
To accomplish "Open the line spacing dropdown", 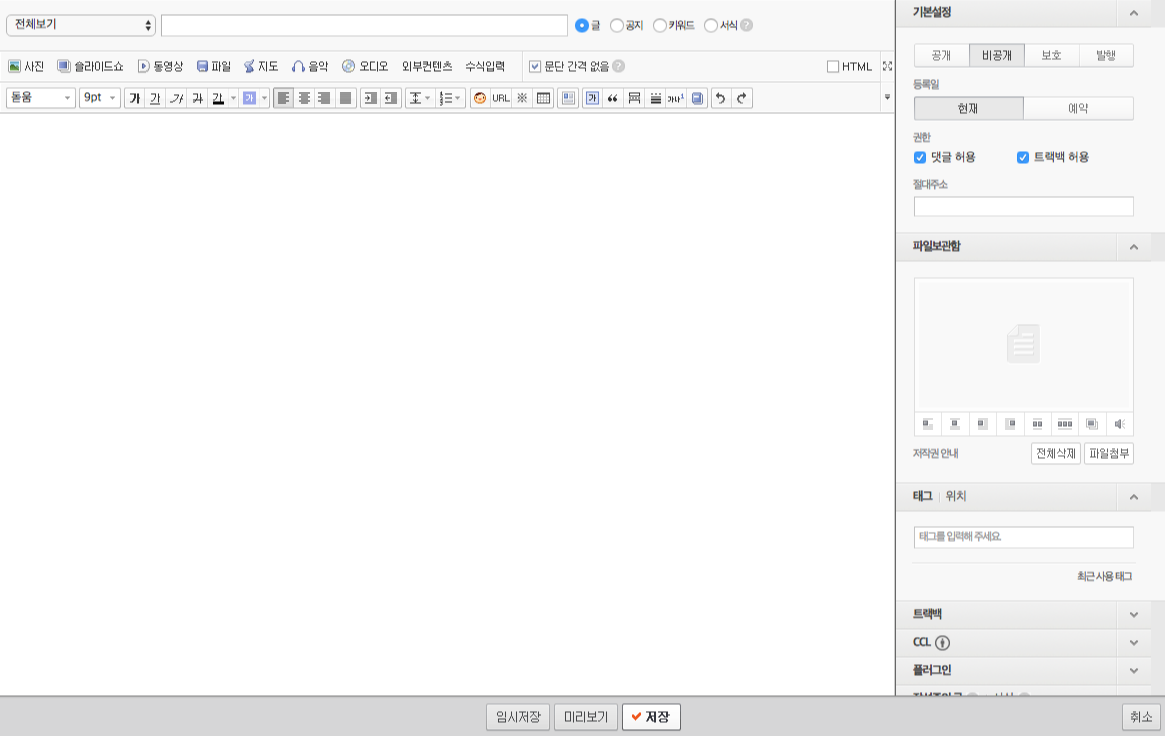I will pyautogui.click(x=420, y=98).
